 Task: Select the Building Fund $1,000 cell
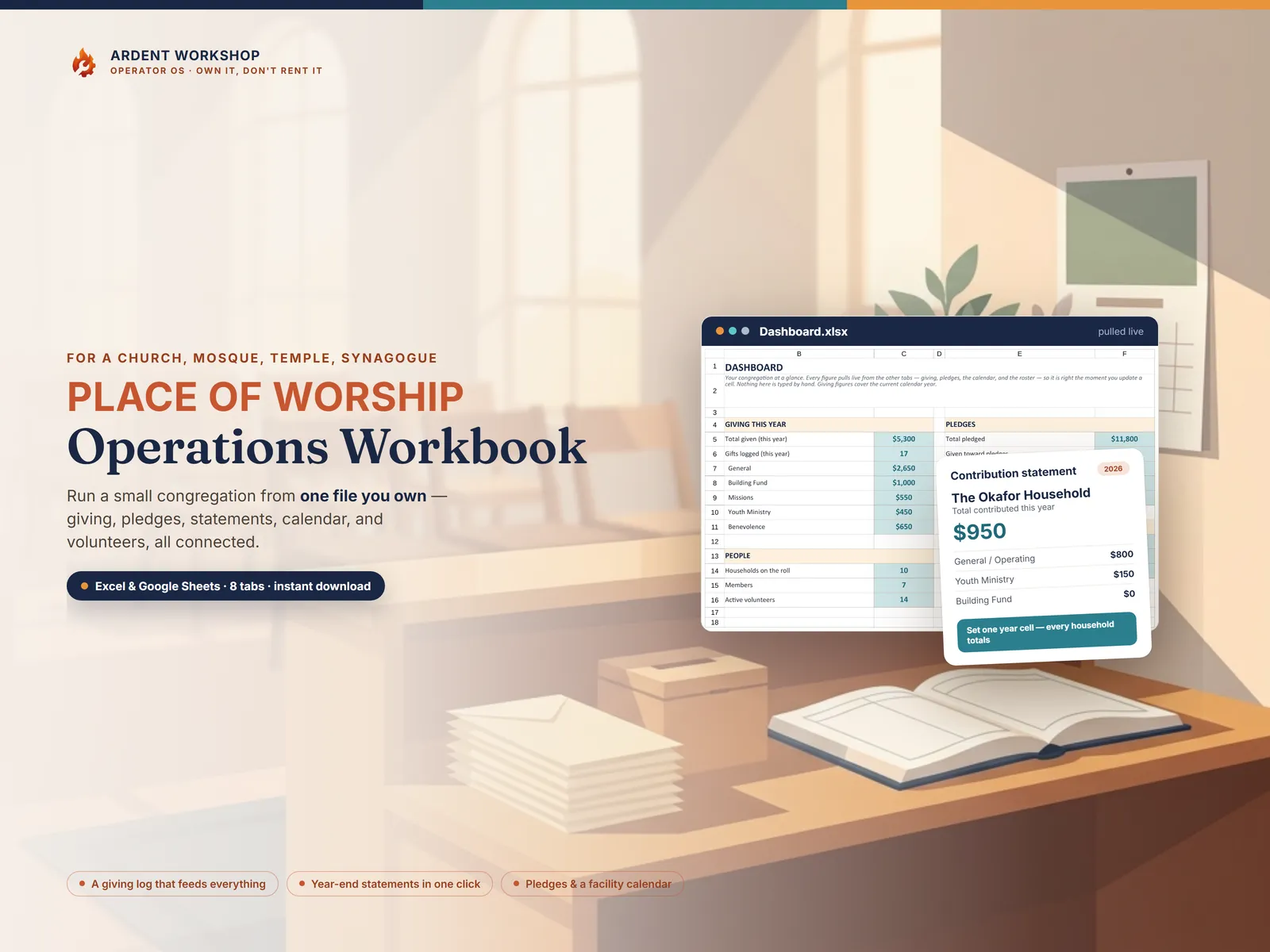coord(903,482)
